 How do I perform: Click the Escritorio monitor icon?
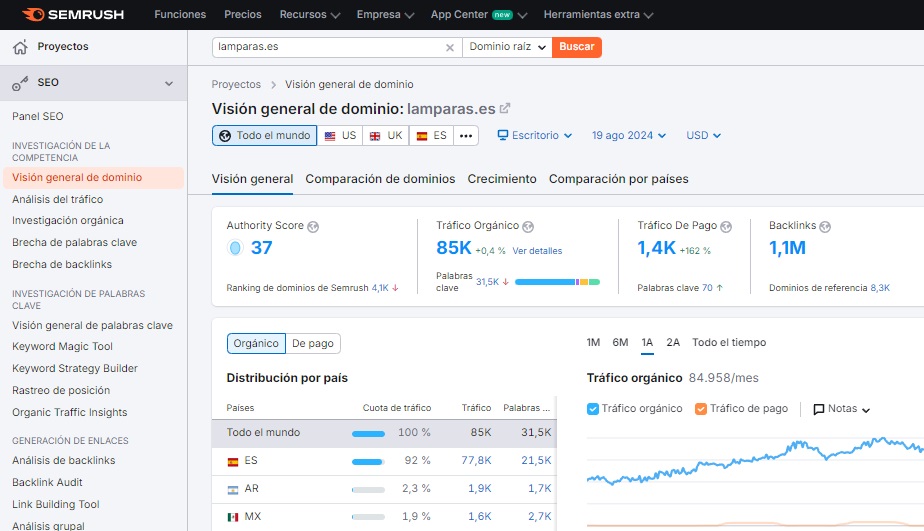[x=503, y=135]
